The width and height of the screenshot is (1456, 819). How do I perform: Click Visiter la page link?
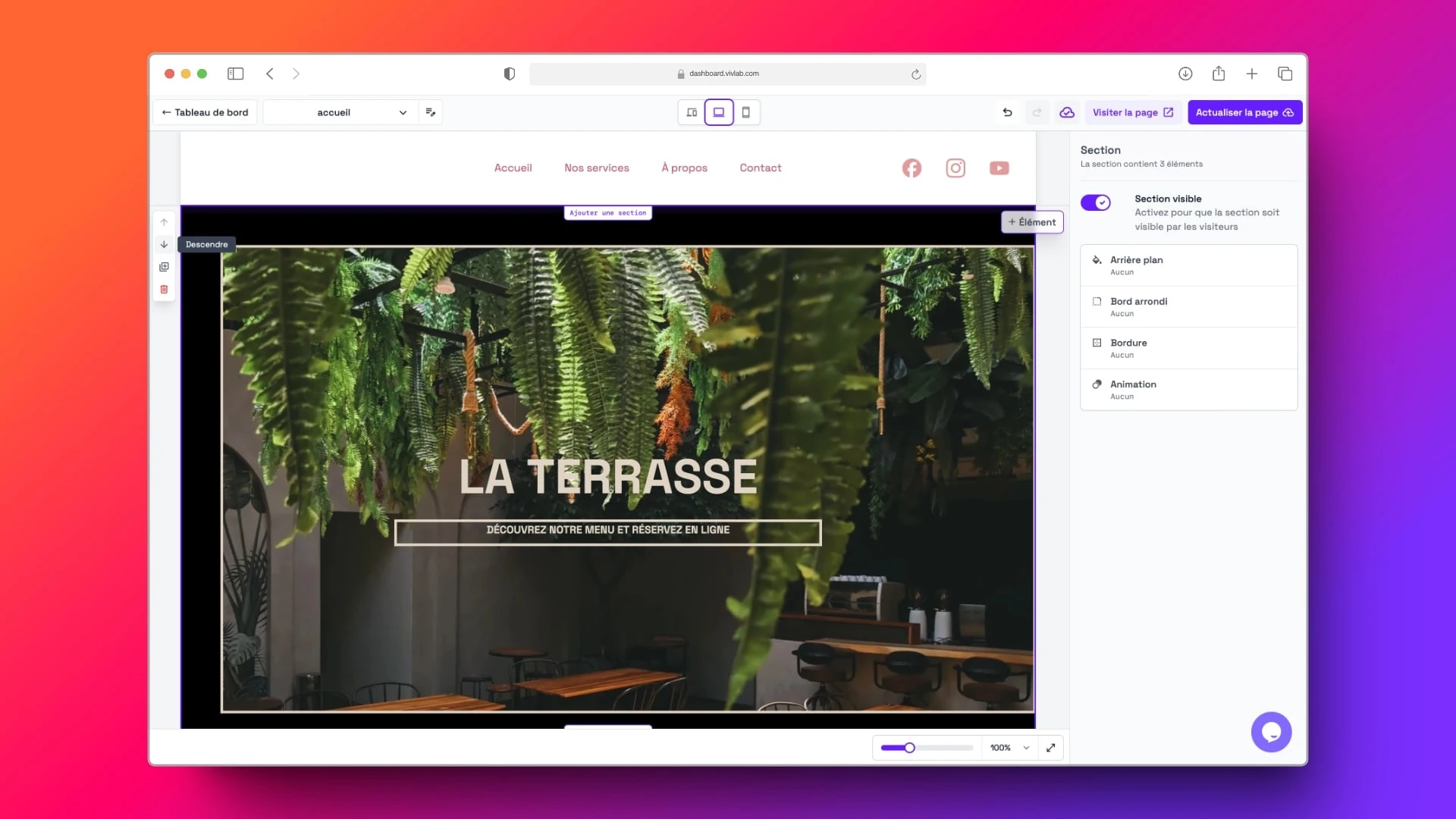pos(1133,112)
